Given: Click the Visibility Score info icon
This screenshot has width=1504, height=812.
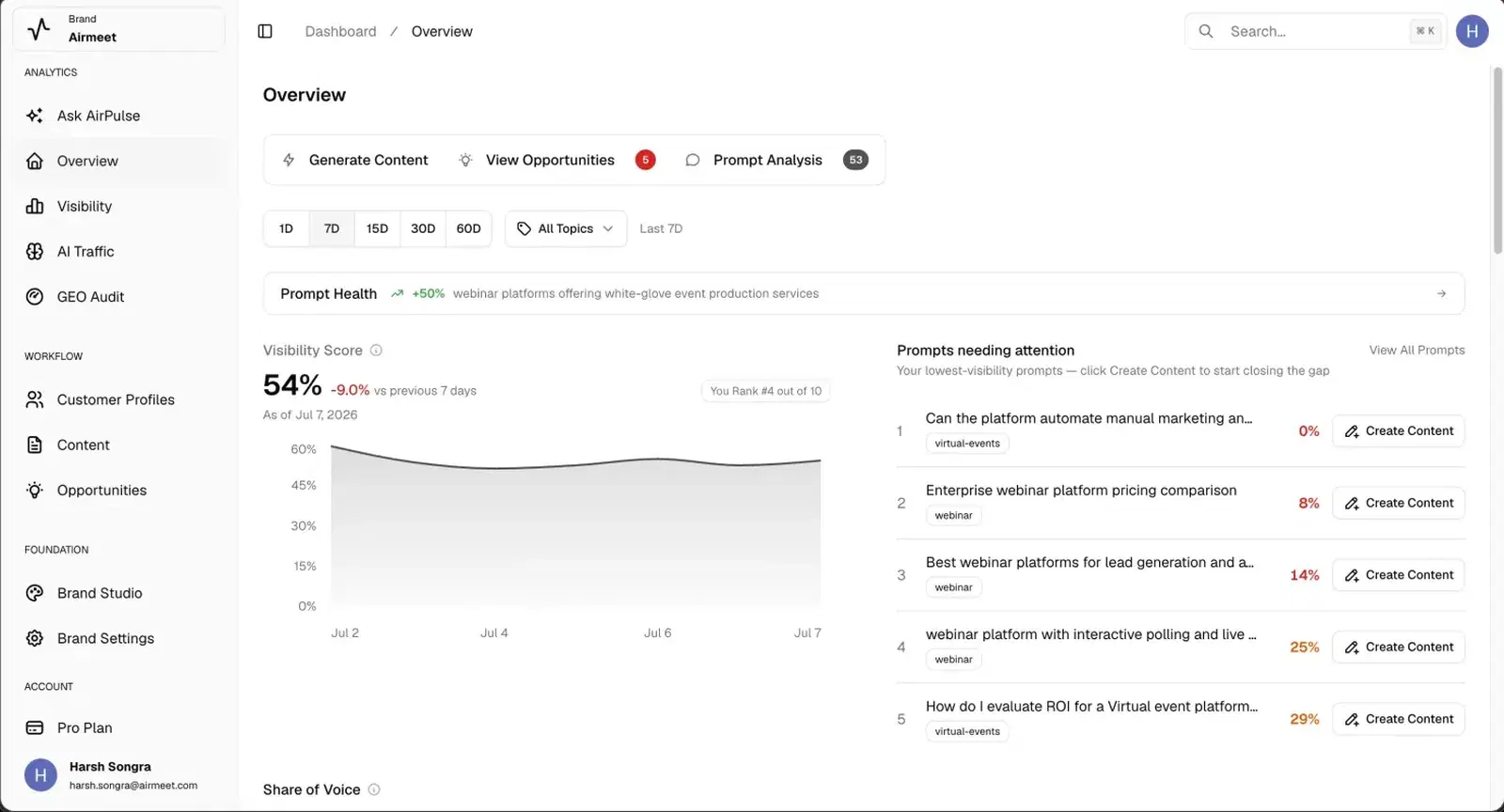Looking at the screenshot, I should tap(376, 351).
